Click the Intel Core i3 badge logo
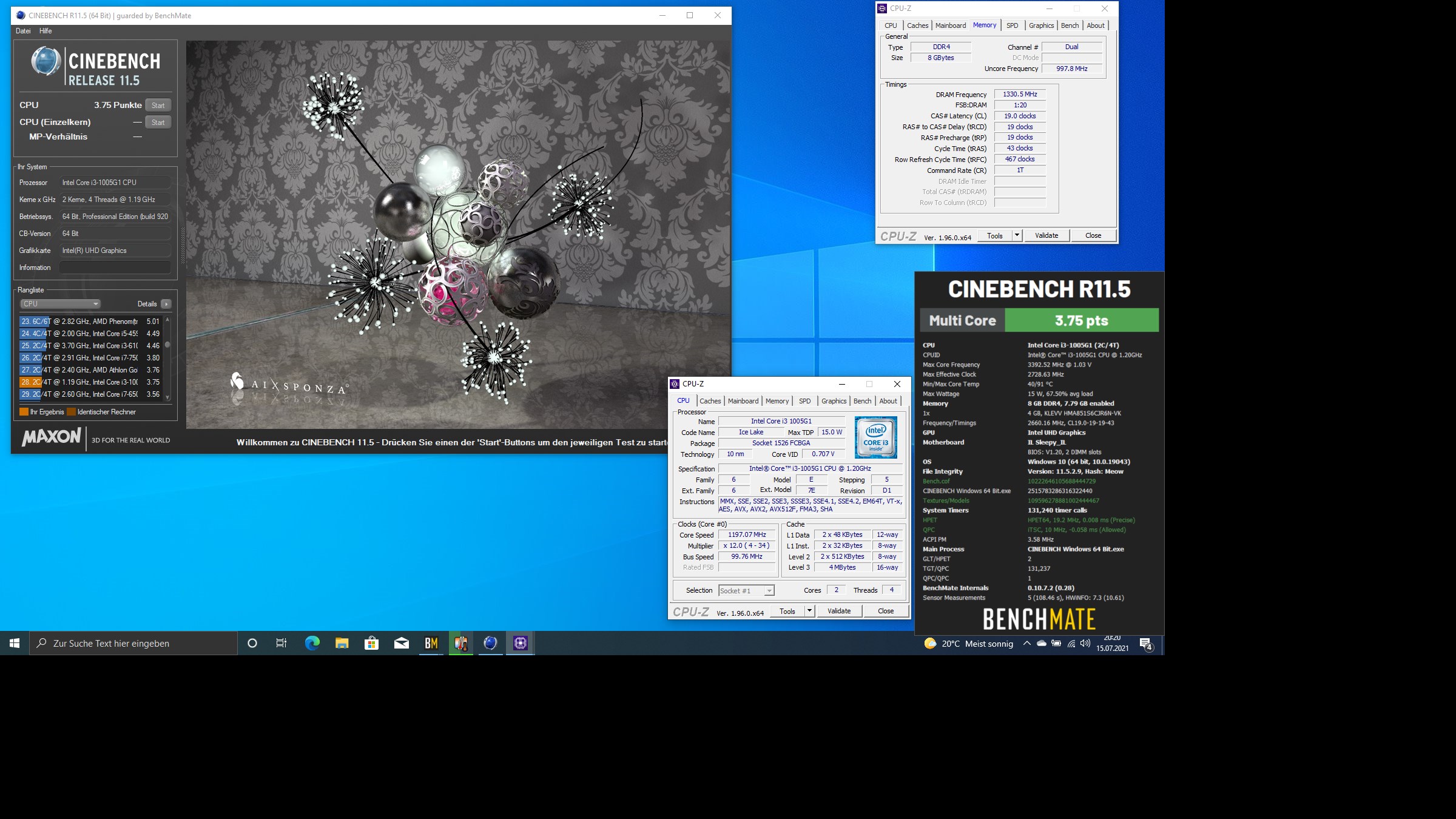1456x819 pixels. (x=876, y=437)
